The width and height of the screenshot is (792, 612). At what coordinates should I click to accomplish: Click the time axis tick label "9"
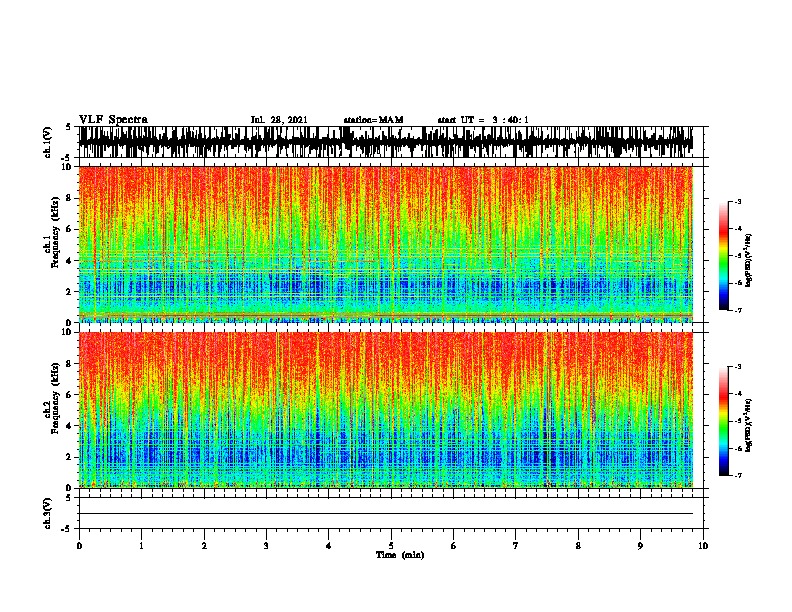coord(640,546)
